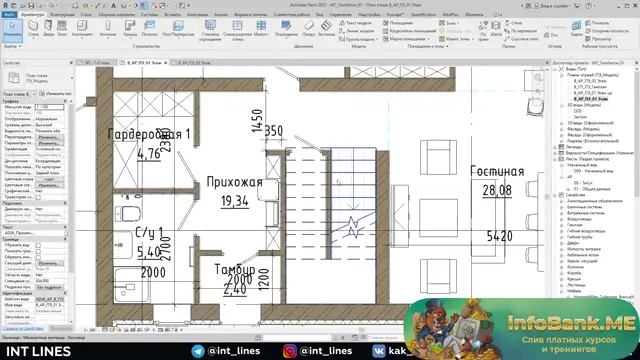This screenshot has height=360, width=640.
Task: Select the Помещение (Room) tool
Action: click(x=398, y=23)
